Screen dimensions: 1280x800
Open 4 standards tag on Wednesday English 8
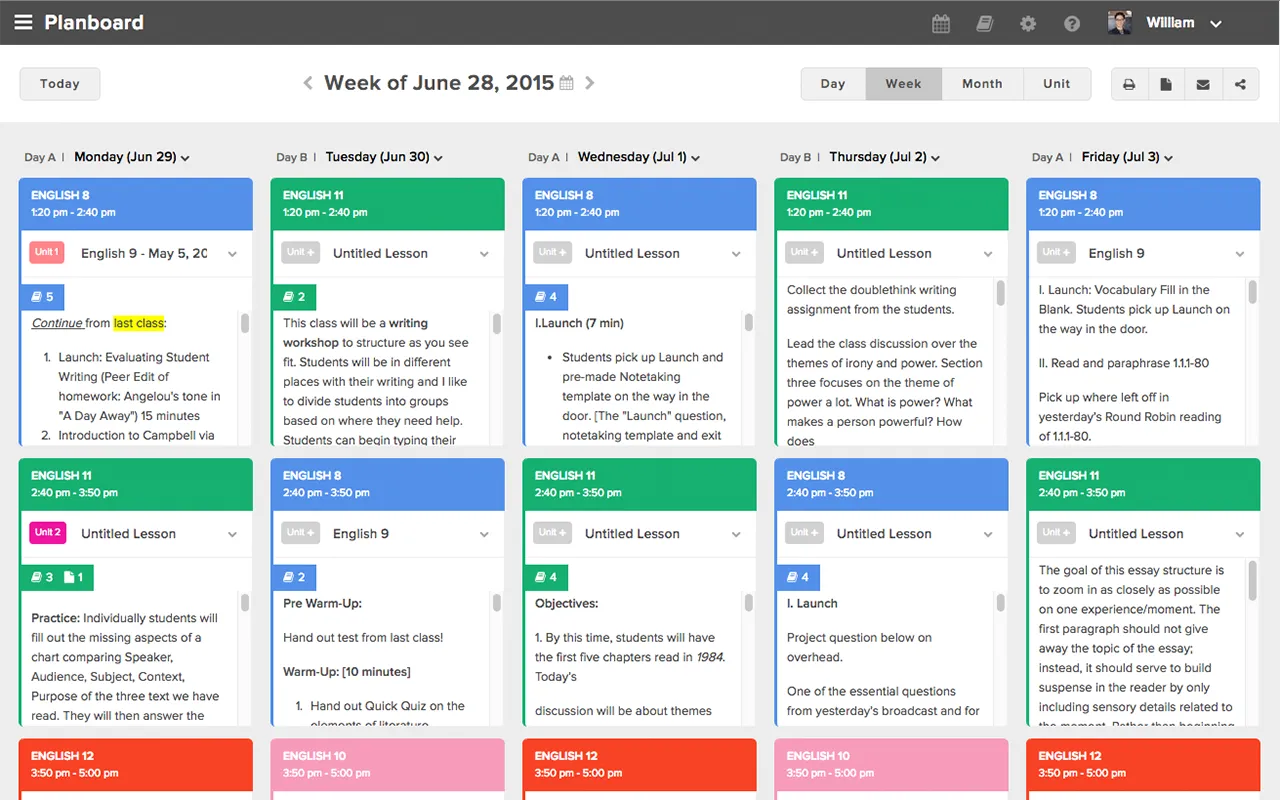pos(546,297)
